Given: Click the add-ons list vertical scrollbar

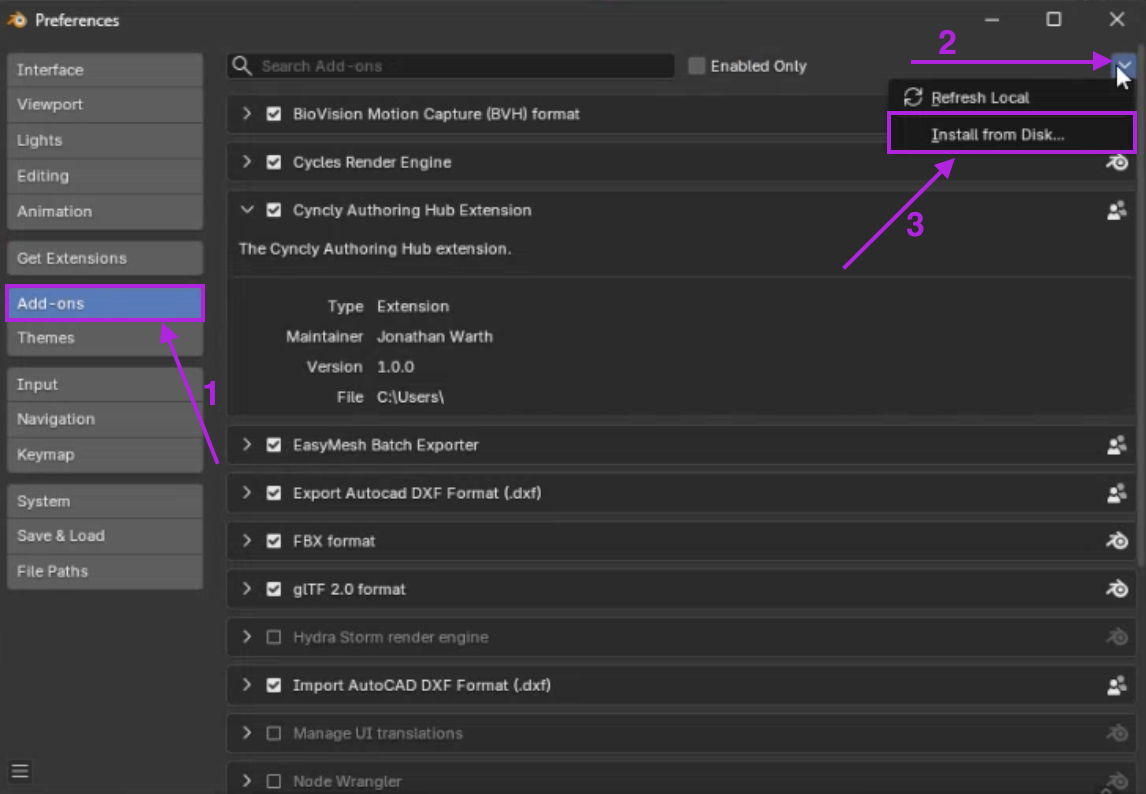Looking at the screenshot, I should (x=1141, y=307).
